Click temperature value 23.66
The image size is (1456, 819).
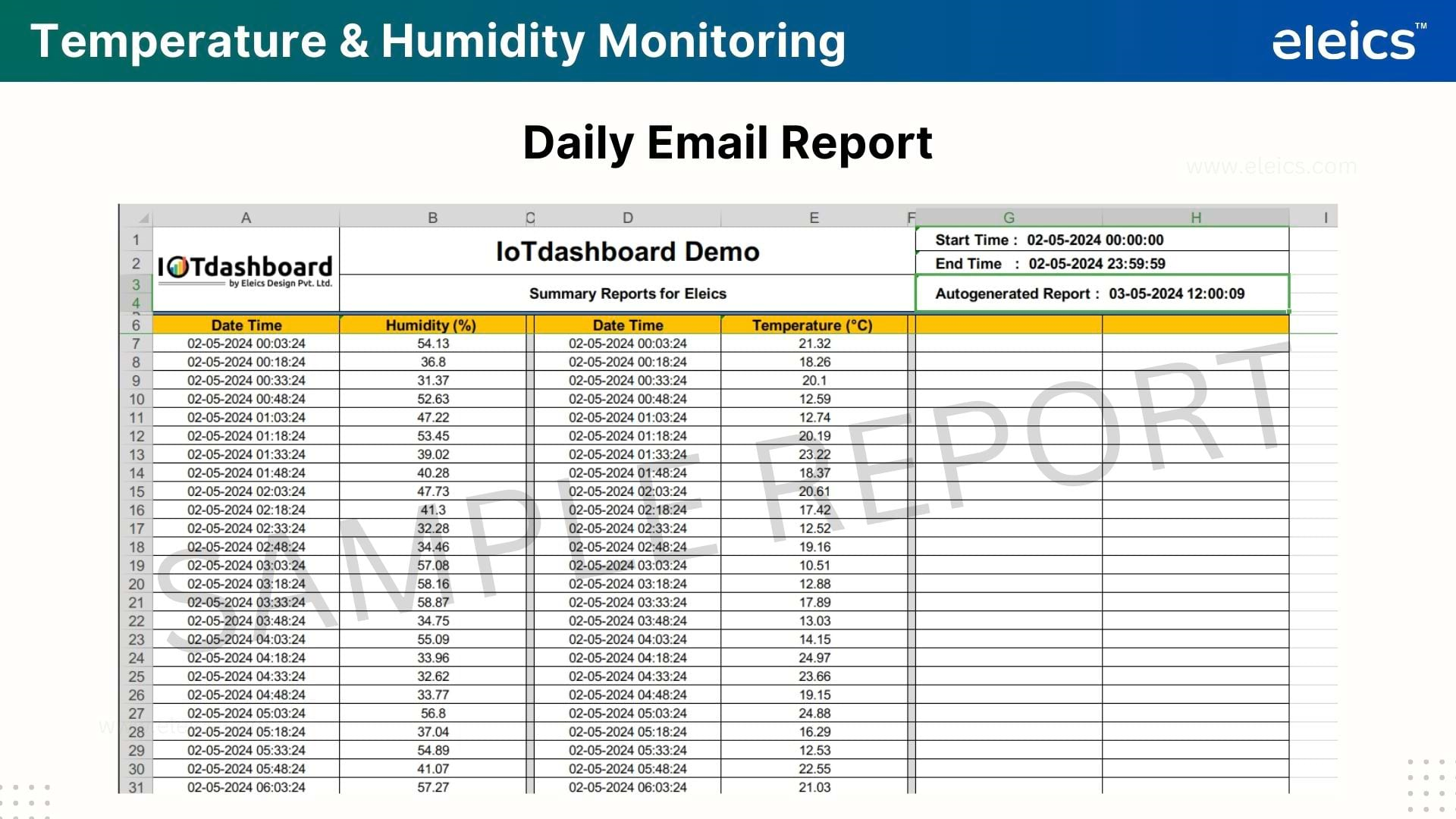[814, 676]
